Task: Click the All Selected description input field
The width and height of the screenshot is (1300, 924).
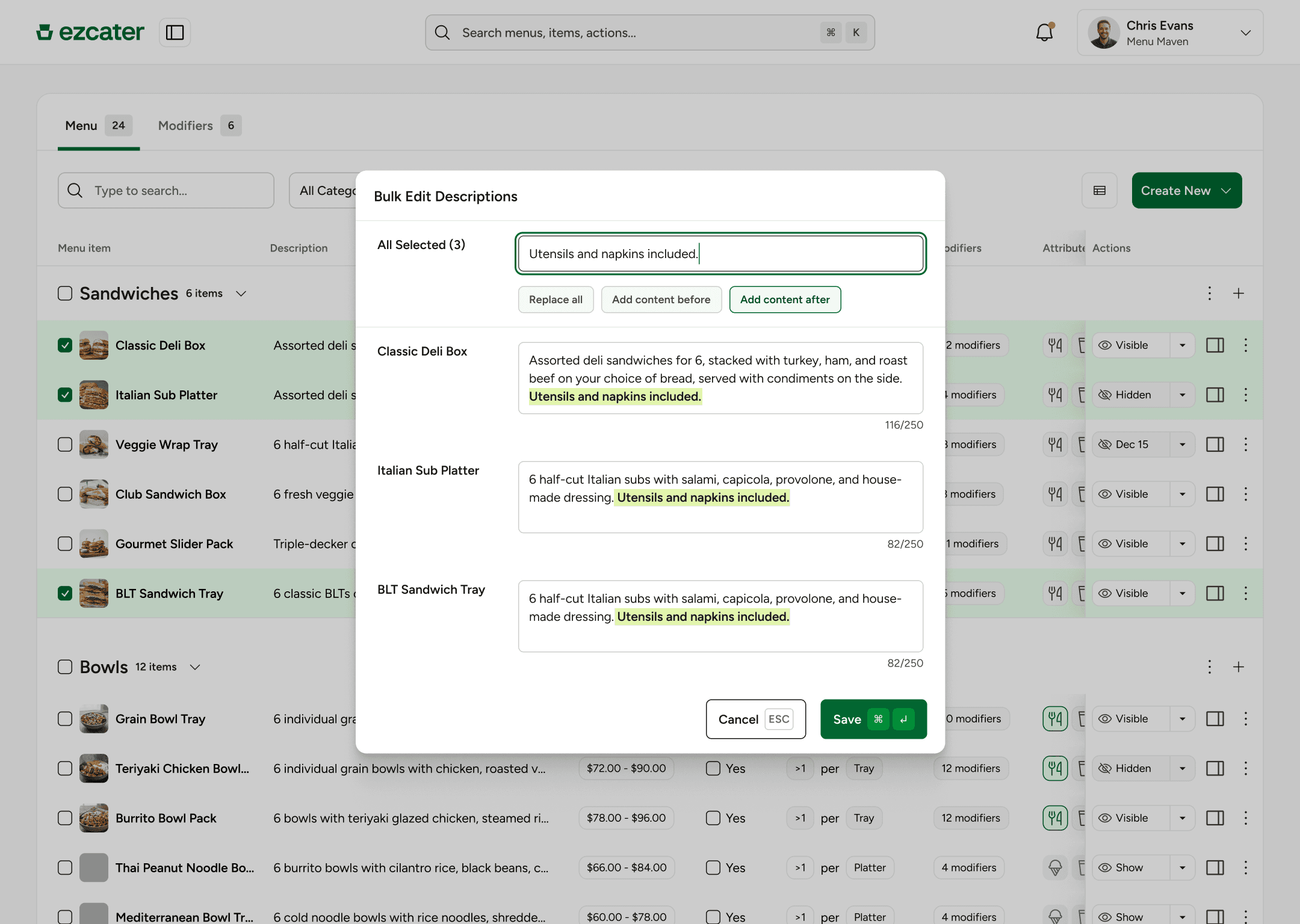Action: pyautogui.click(x=720, y=253)
